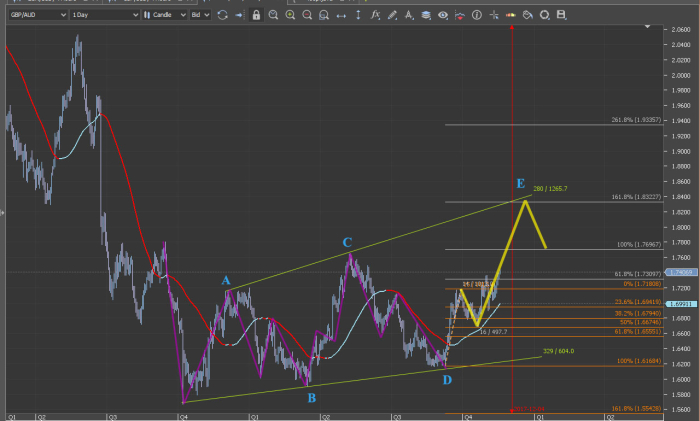700x421 pixels.
Task: Click the orange 0% (1.71808) retracement label
Action: click(642, 284)
